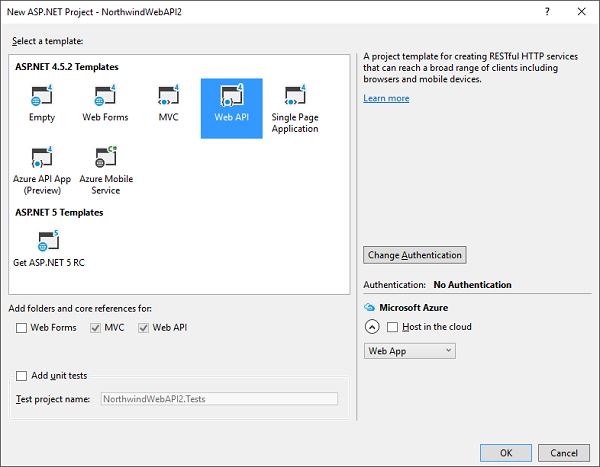Viewport: 600px width, 467px height.
Task: Select the Azure API App (Preview) template
Action: point(42,170)
